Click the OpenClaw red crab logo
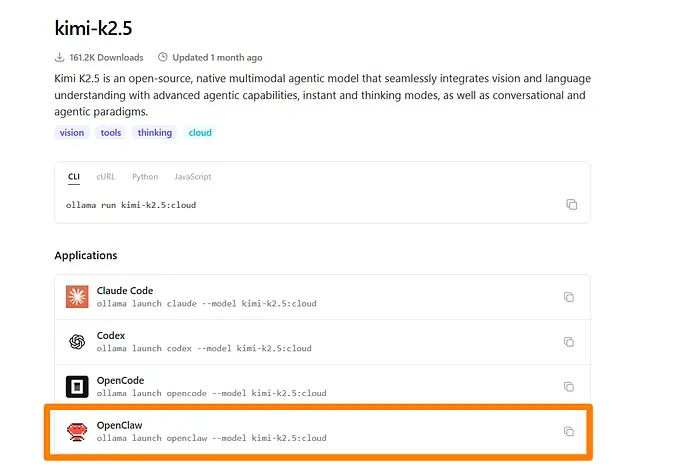The image size is (700, 473). pos(77,432)
